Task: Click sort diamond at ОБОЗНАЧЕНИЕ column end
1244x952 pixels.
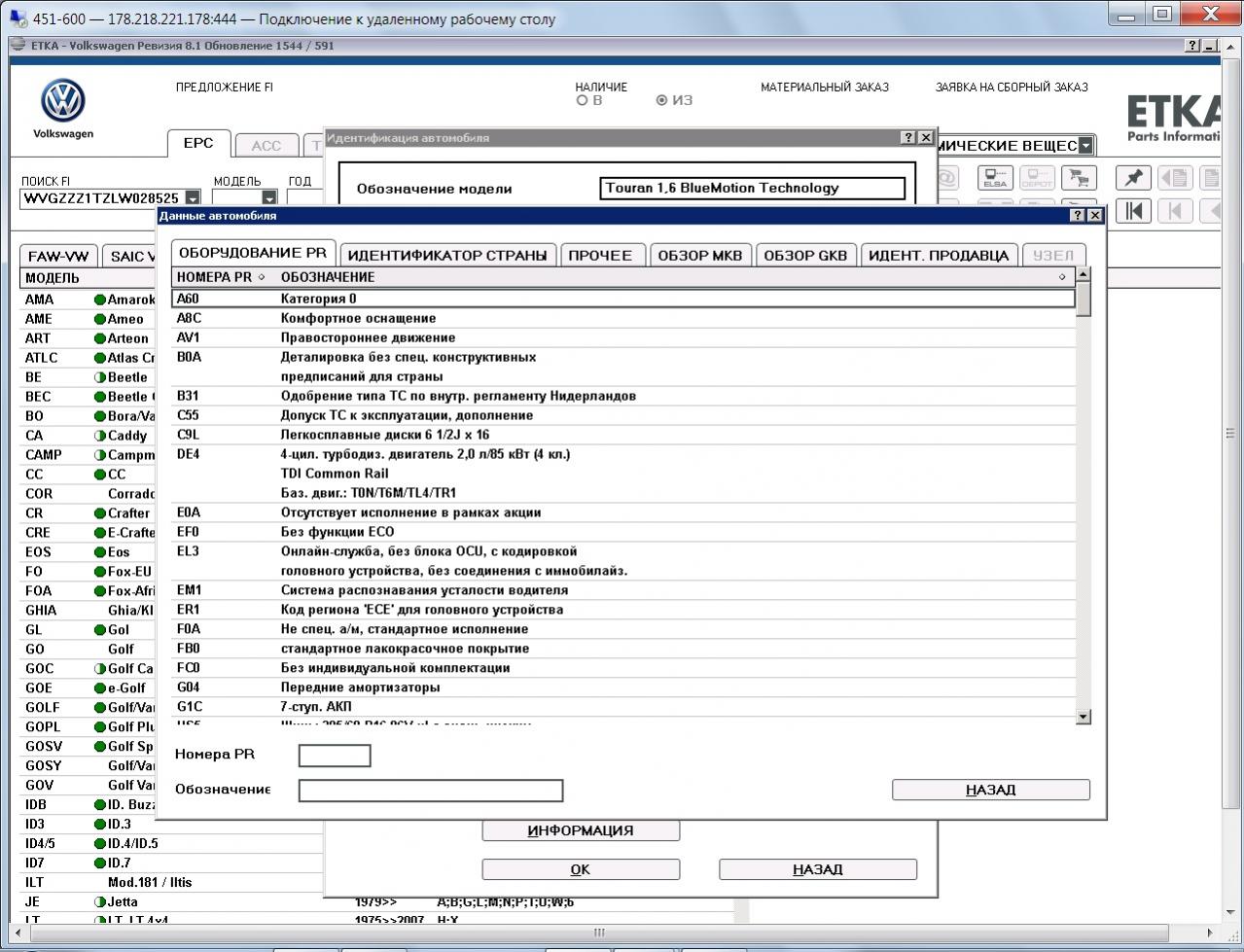Action: coord(1062,278)
